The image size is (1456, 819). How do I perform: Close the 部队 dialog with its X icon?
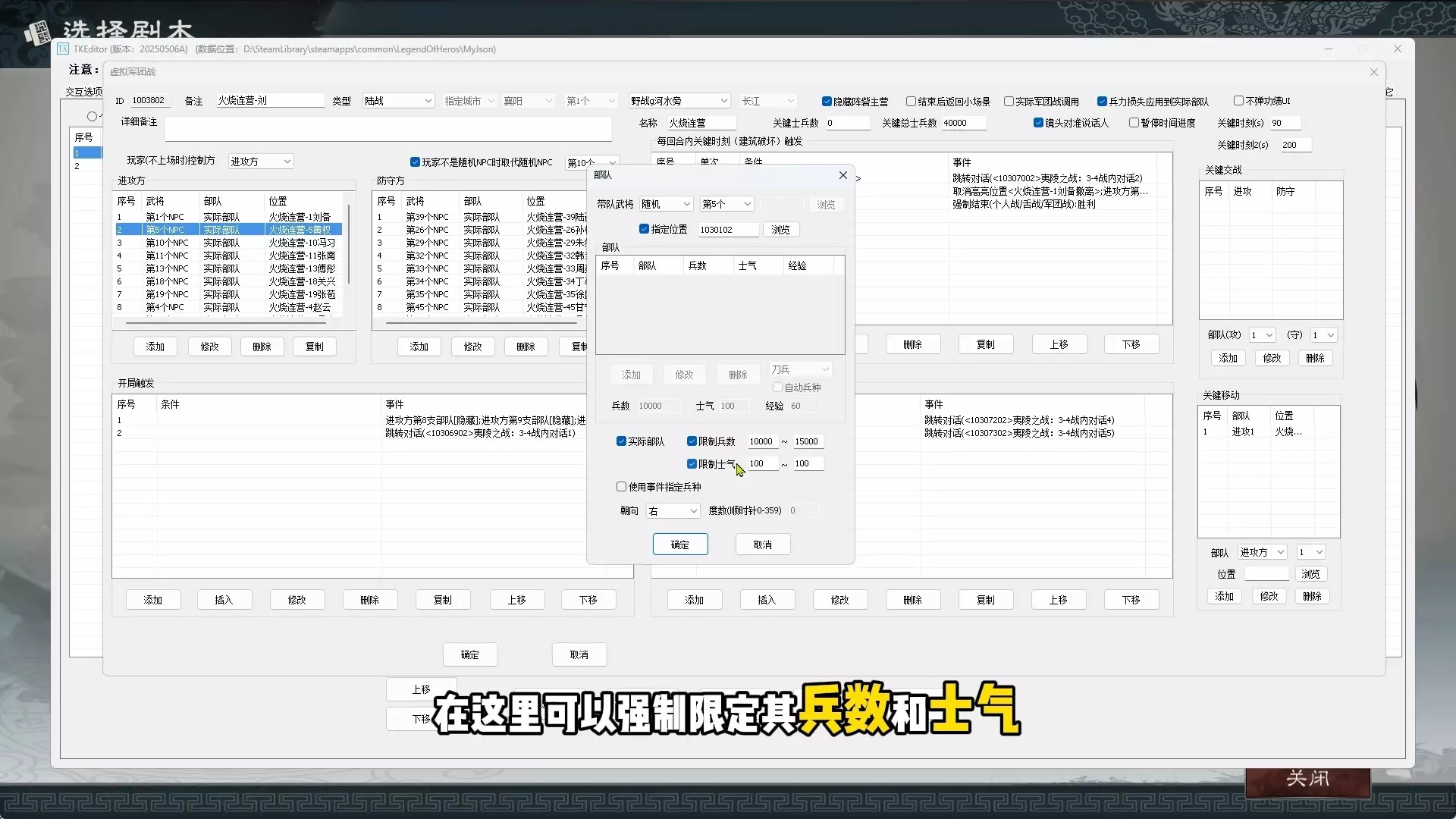point(843,175)
